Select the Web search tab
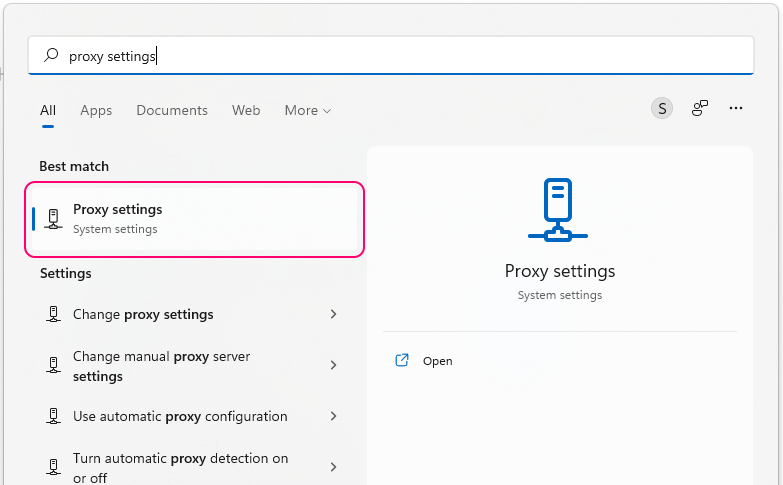Image resolution: width=783 pixels, height=485 pixels. (x=246, y=110)
